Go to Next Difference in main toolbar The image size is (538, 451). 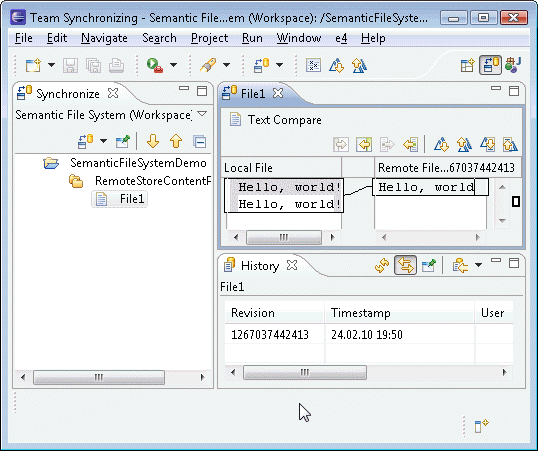(337, 65)
